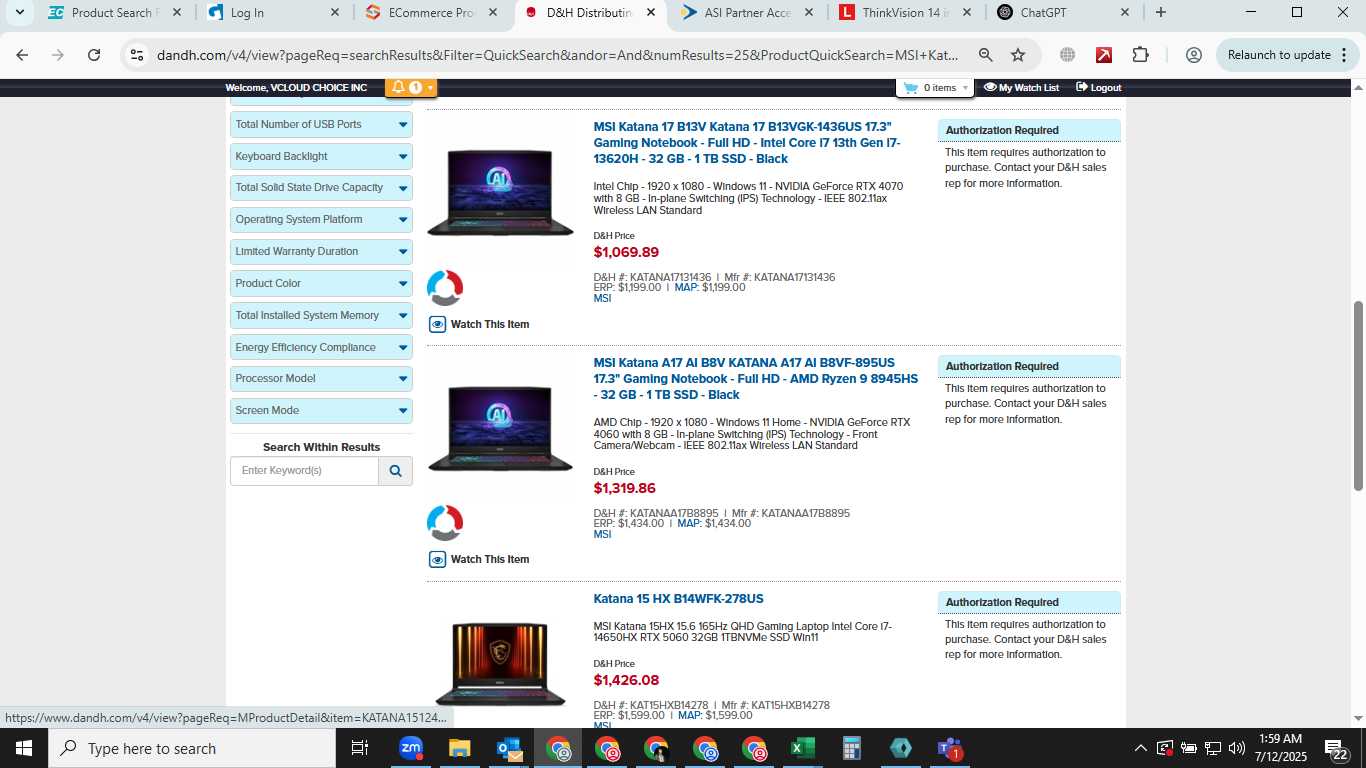Expand Total Solid State Drive Capacity filter

pyautogui.click(x=321, y=188)
